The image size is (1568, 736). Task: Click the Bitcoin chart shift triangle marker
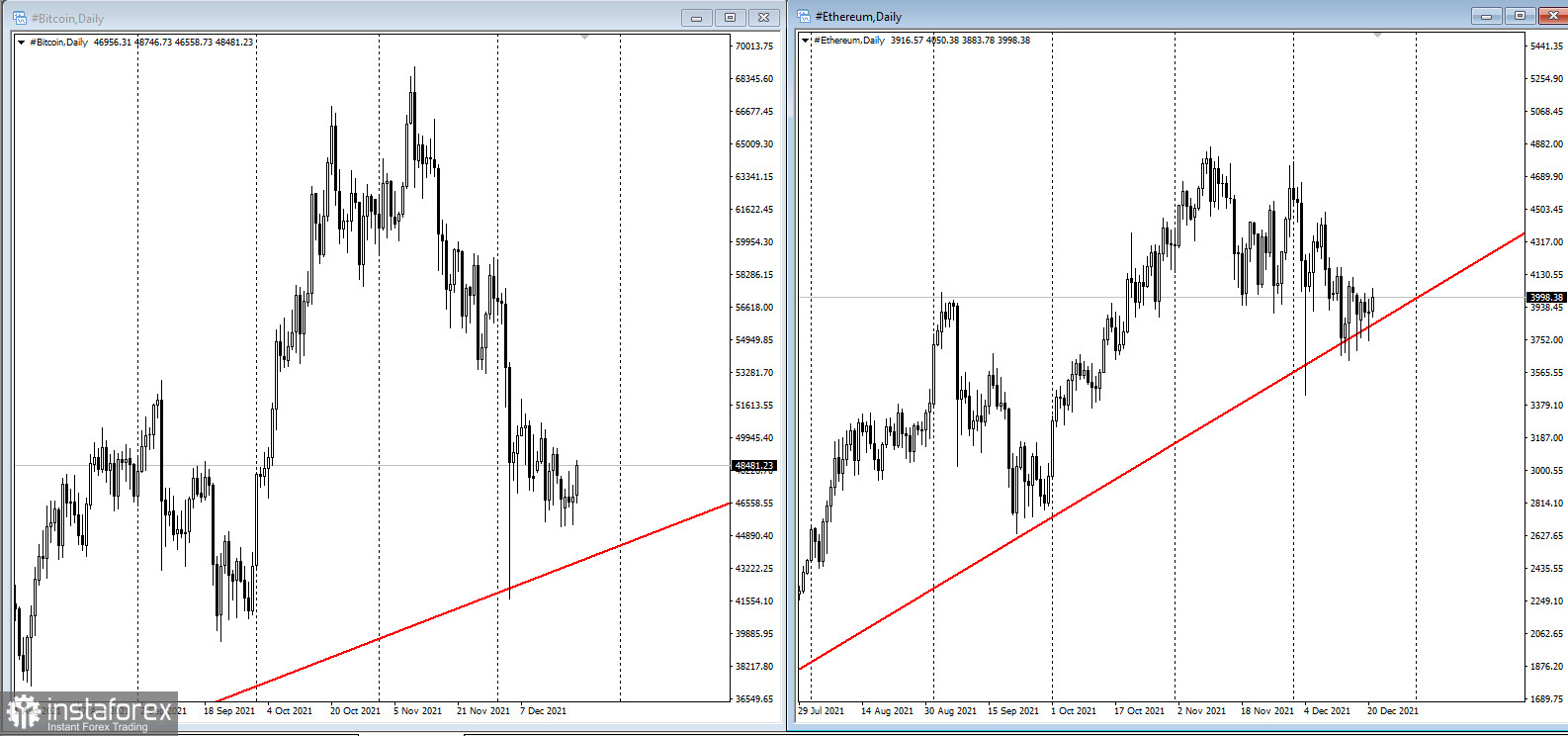click(x=584, y=38)
